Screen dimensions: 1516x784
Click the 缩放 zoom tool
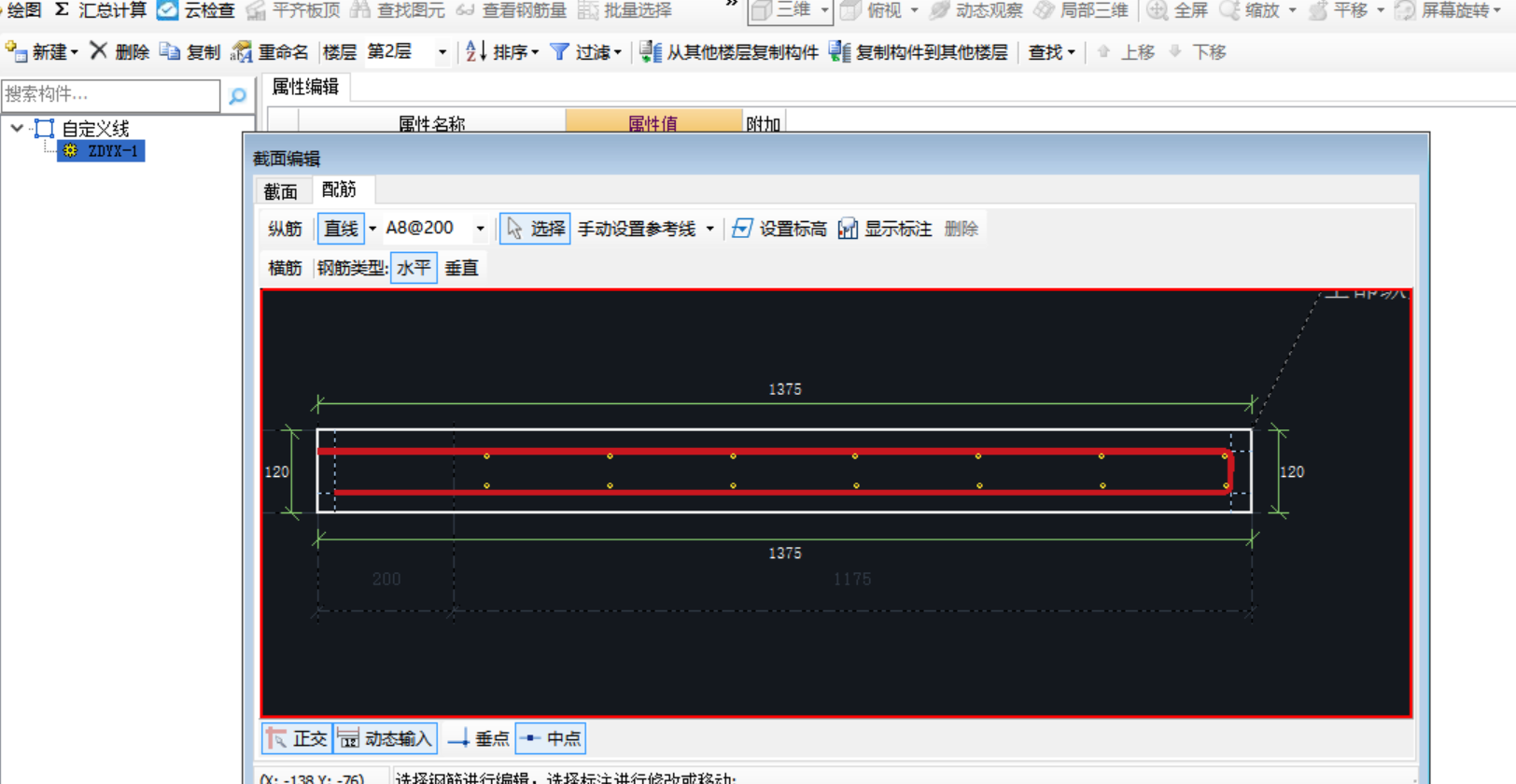tap(1250, 10)
